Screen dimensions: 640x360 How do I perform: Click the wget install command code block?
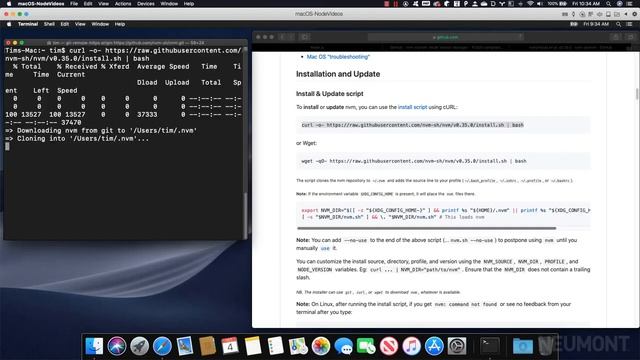[x=443, y=161]
